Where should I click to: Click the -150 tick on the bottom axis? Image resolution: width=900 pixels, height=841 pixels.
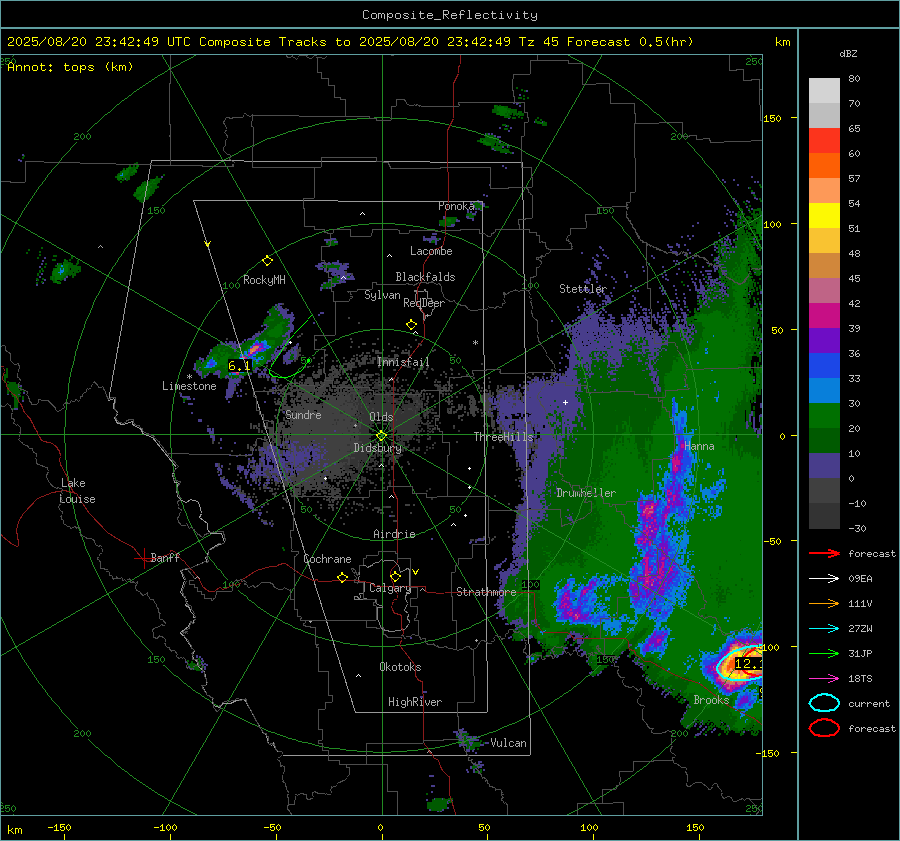(x=59, y=827)
